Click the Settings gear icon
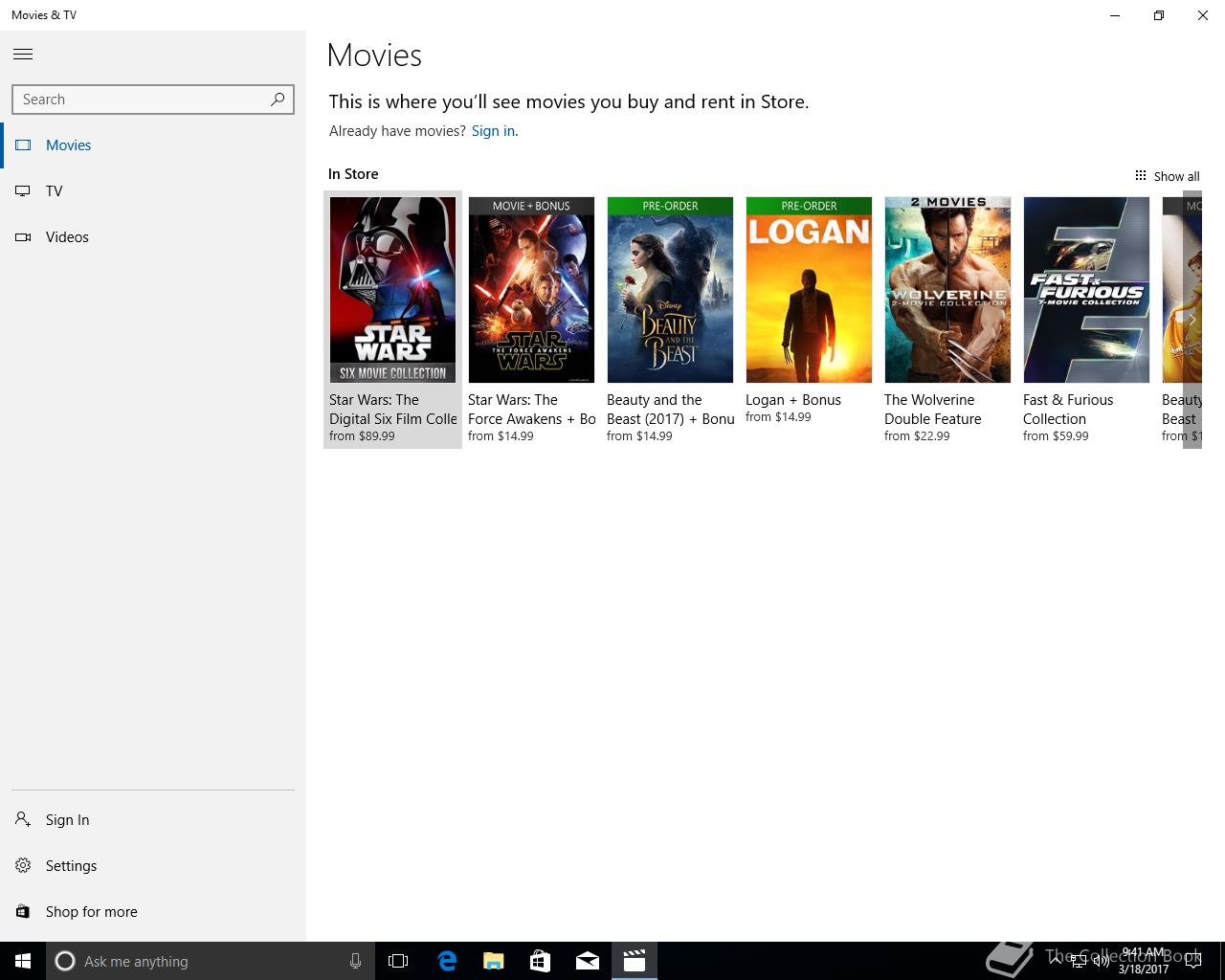The image size is (1225, 980). (23, 865)
